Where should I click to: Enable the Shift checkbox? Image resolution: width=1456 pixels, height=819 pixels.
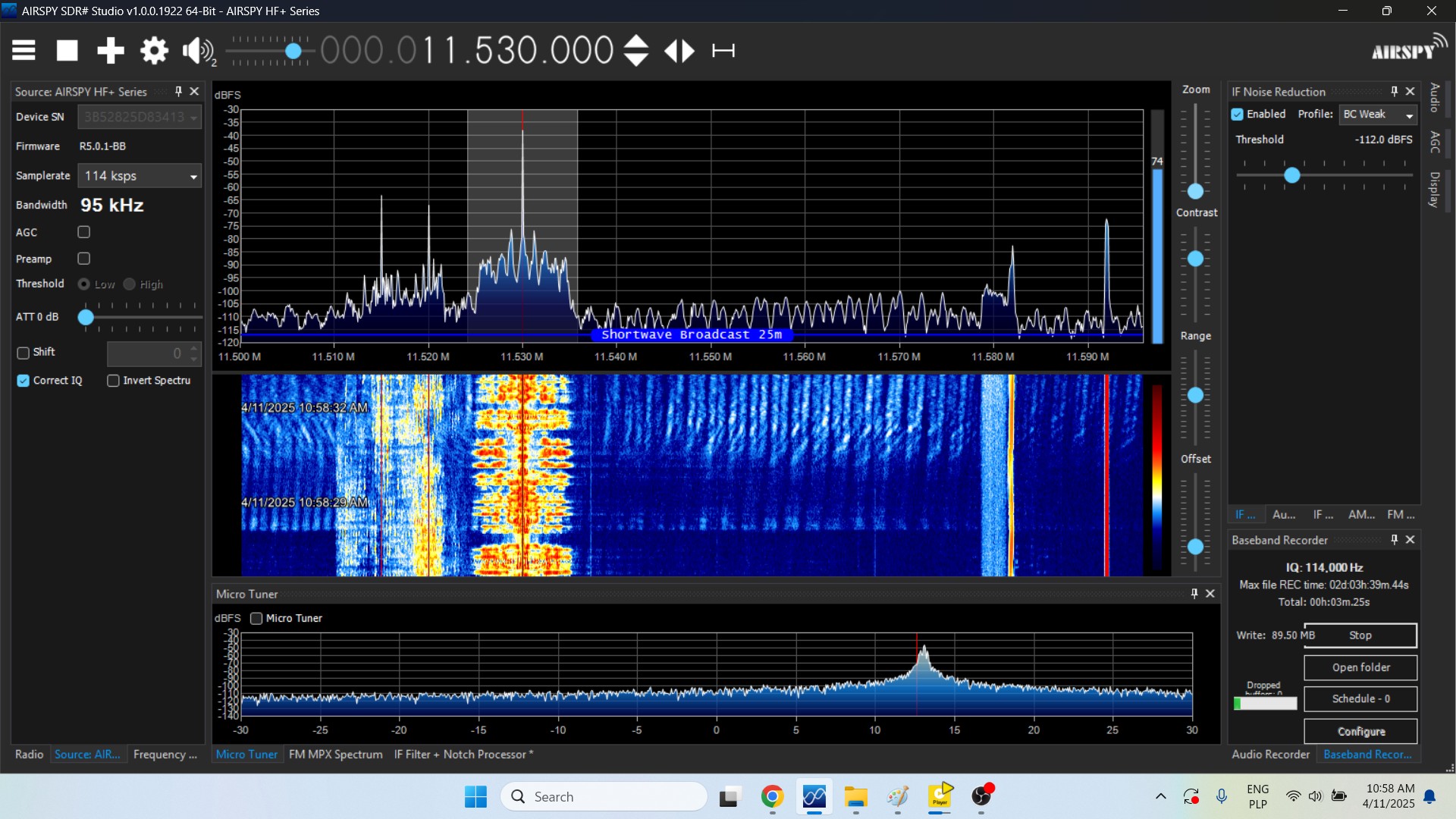[x=24, y=353]
